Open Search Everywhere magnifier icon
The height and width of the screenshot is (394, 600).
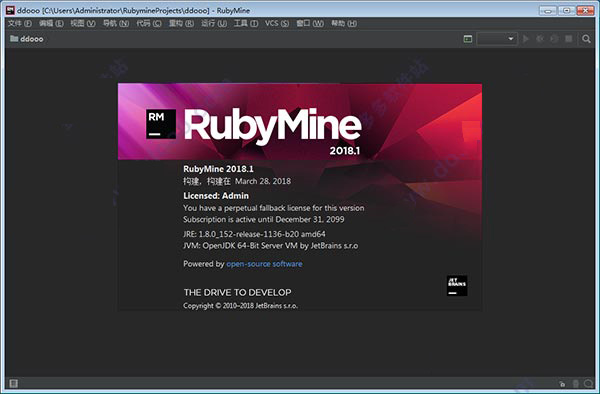(586, 39)
